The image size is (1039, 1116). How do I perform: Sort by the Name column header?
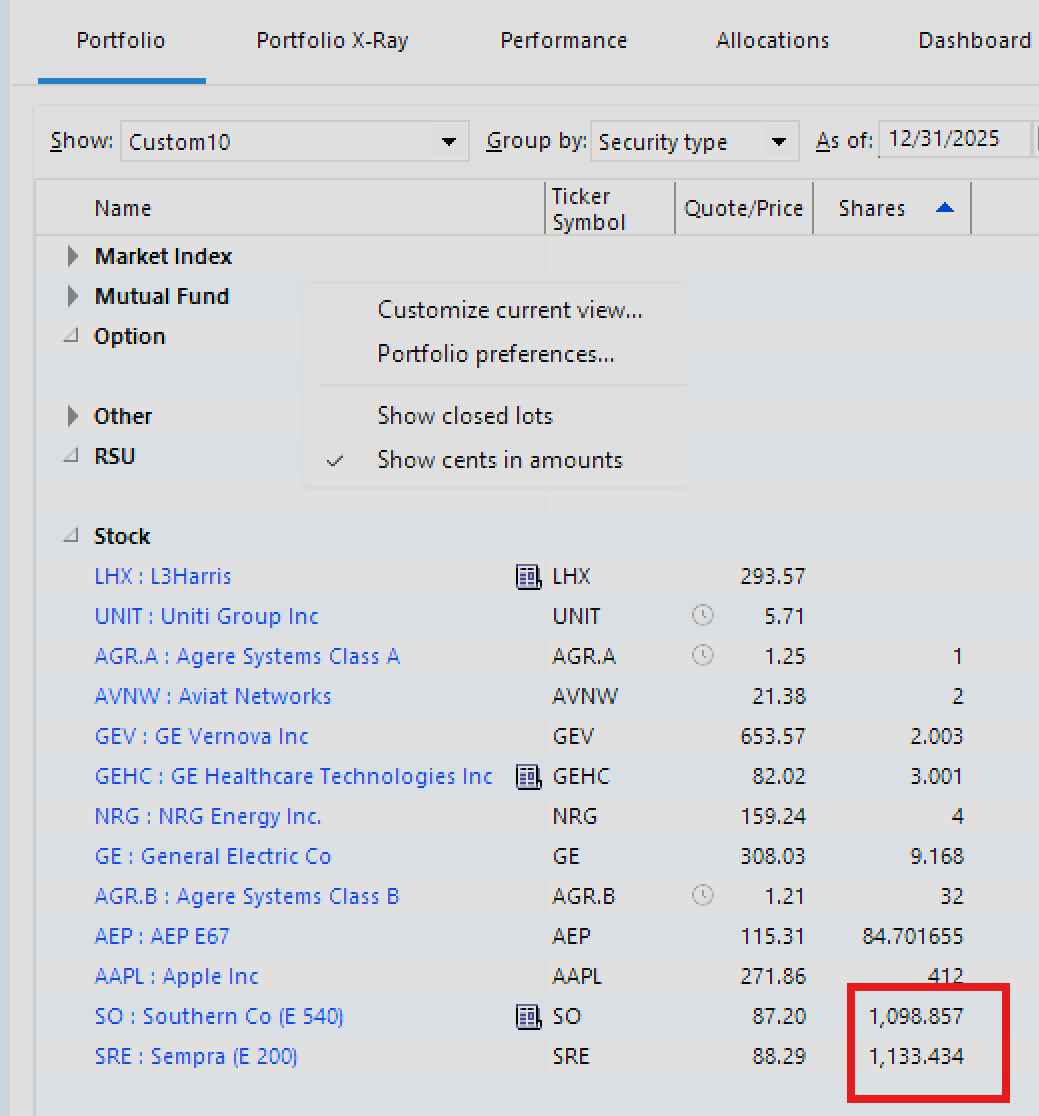123,209
